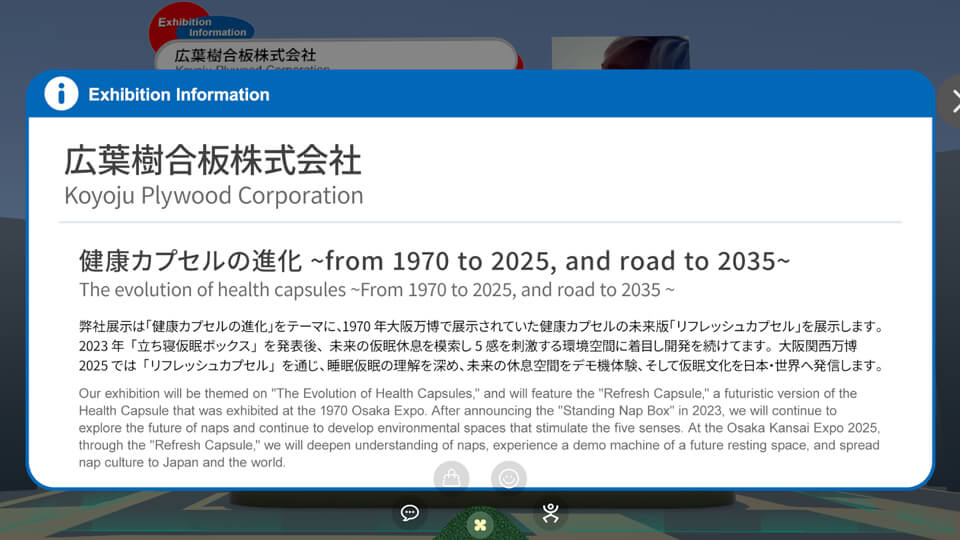Image resolution: width=960 pixels, height=540 pixels.
Task: Click the photo thumbnail behind the dialog
Action: [620, 53]
